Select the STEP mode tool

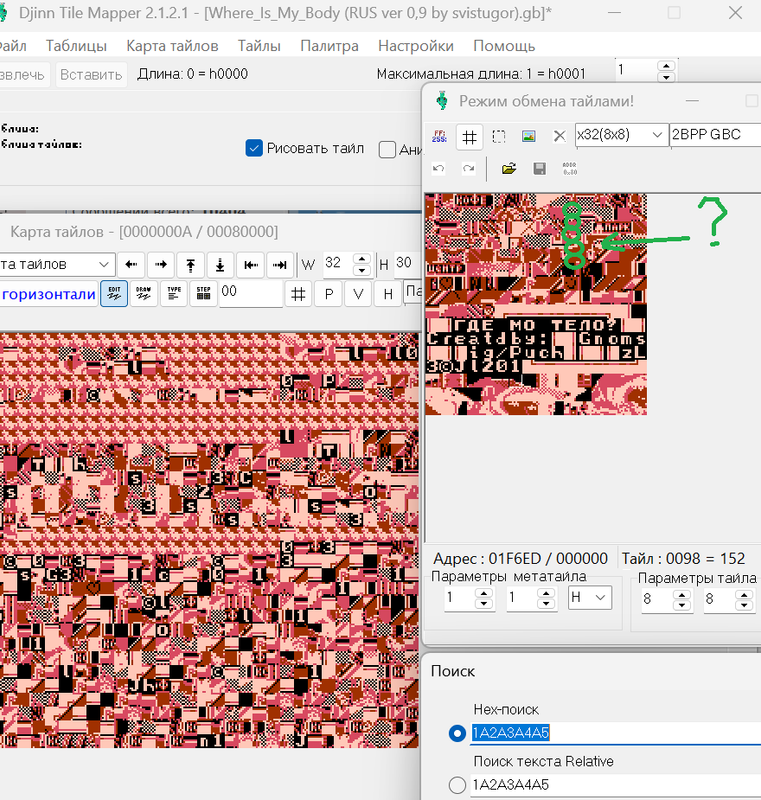203,293
